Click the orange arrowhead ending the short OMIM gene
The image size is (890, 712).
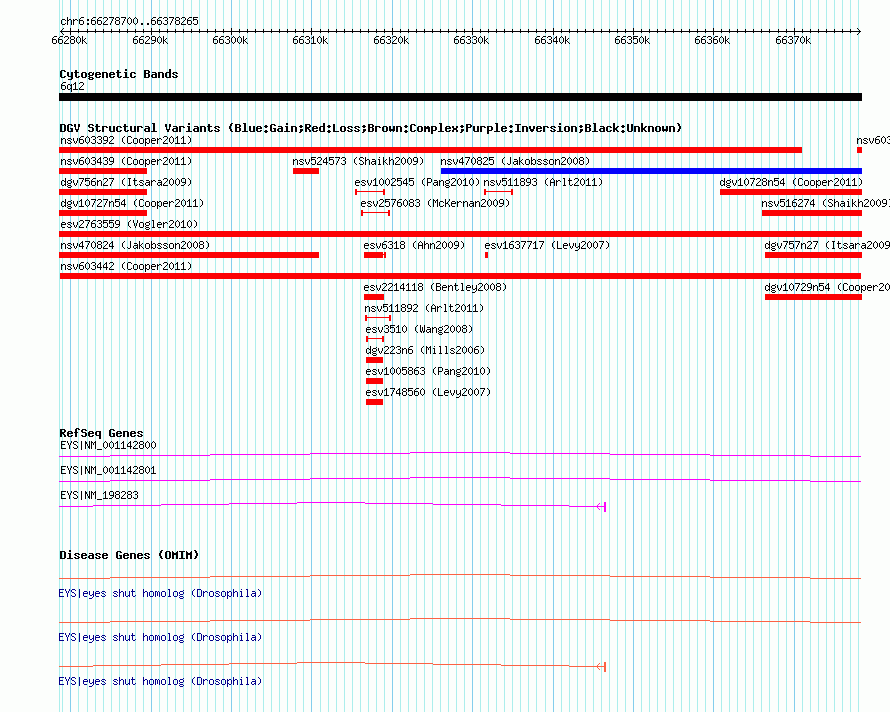pos(602,667)
